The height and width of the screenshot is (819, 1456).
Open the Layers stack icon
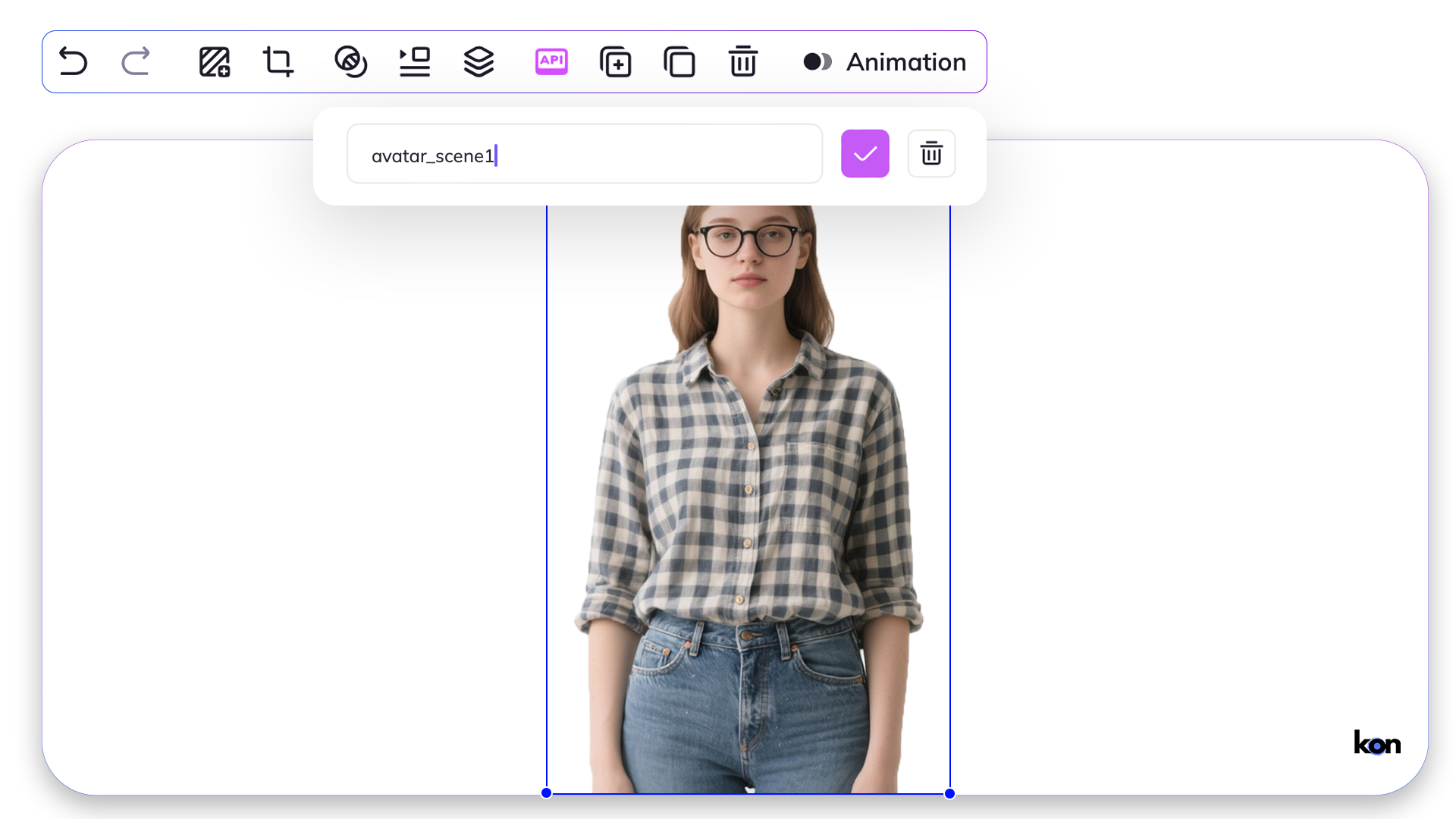[x=479, y=61]
